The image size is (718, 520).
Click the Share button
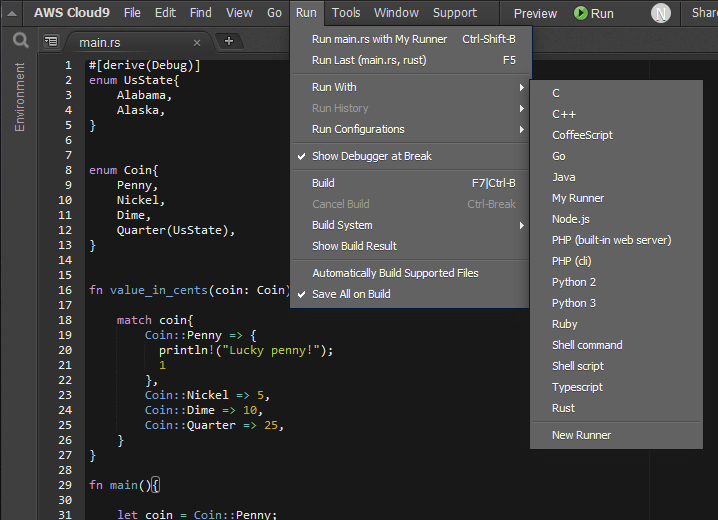pyautogui.click(x=703, y=13)
